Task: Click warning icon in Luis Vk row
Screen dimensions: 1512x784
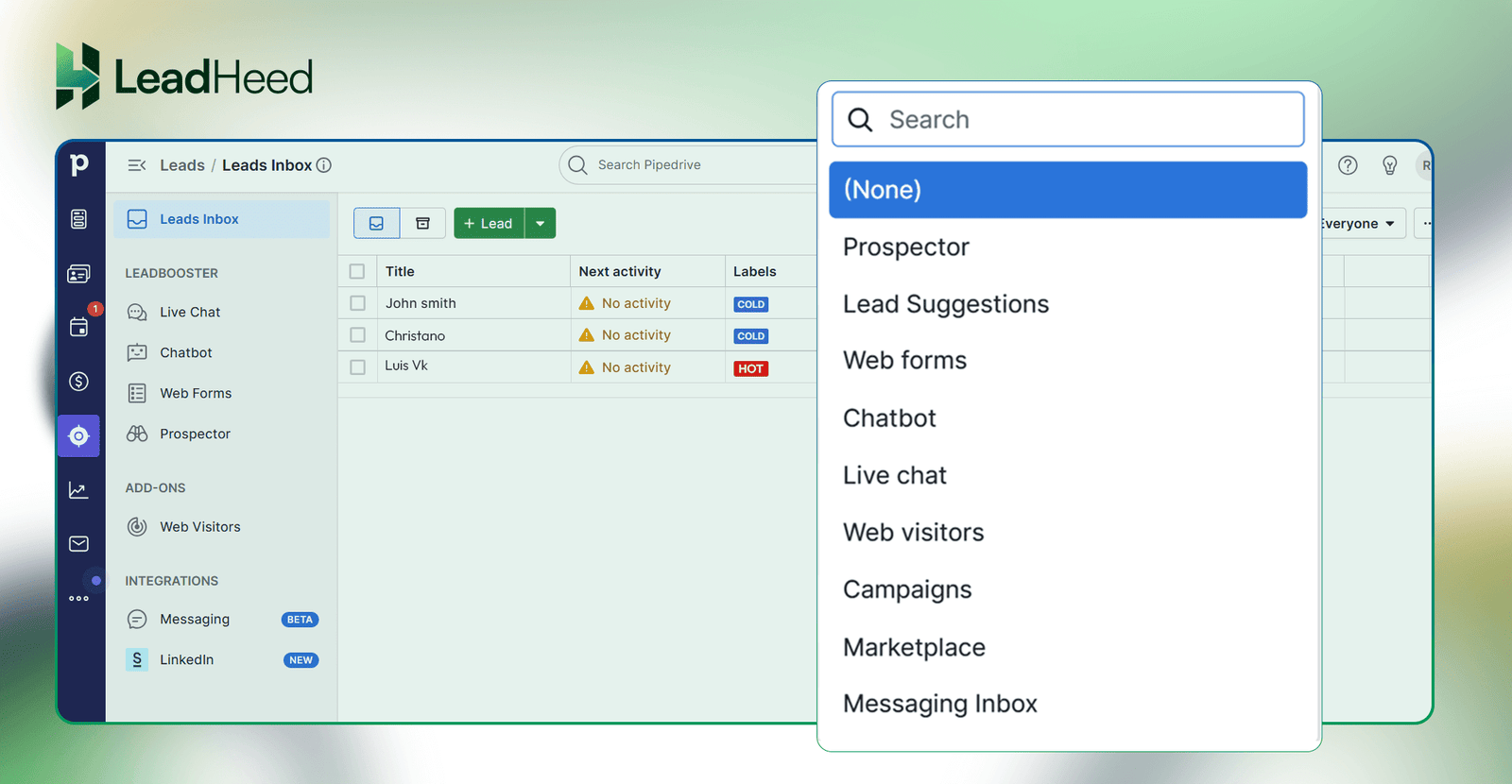Action: point(587,367)
